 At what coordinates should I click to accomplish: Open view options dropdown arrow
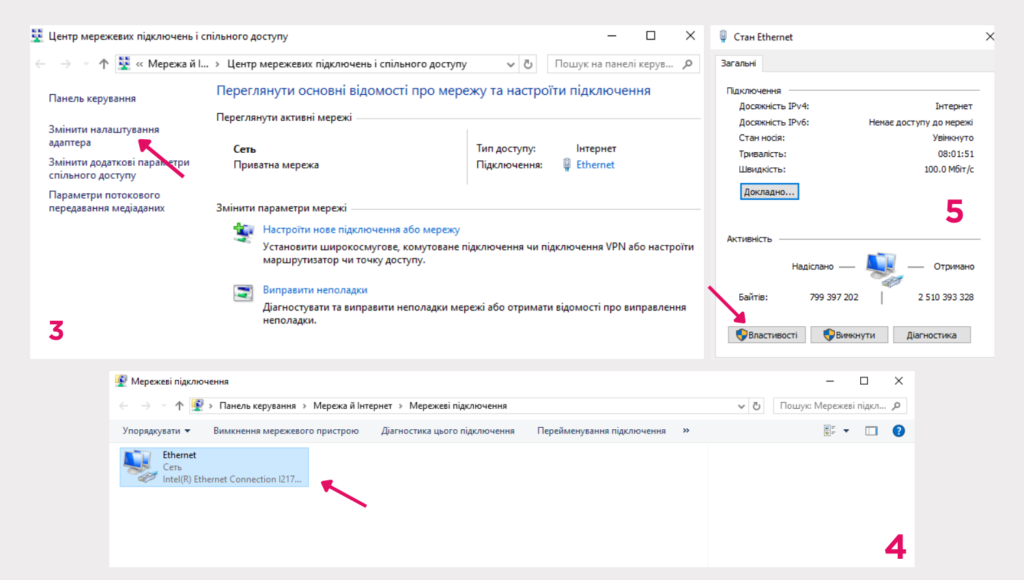846,430
